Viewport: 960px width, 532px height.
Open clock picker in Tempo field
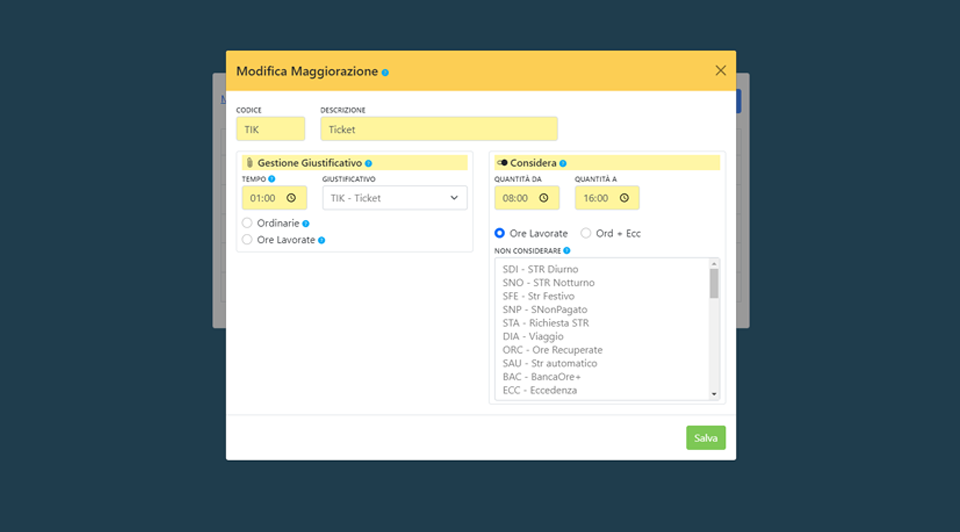click(x=291, y=198)
